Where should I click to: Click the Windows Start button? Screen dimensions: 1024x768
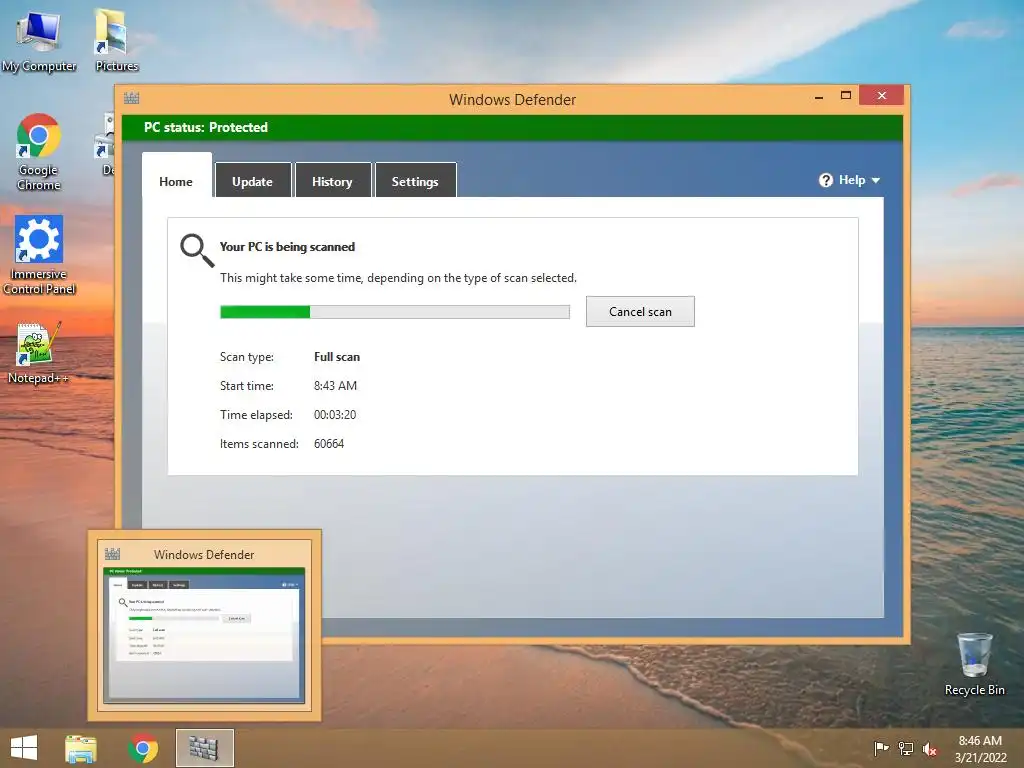tap(24, 748)
